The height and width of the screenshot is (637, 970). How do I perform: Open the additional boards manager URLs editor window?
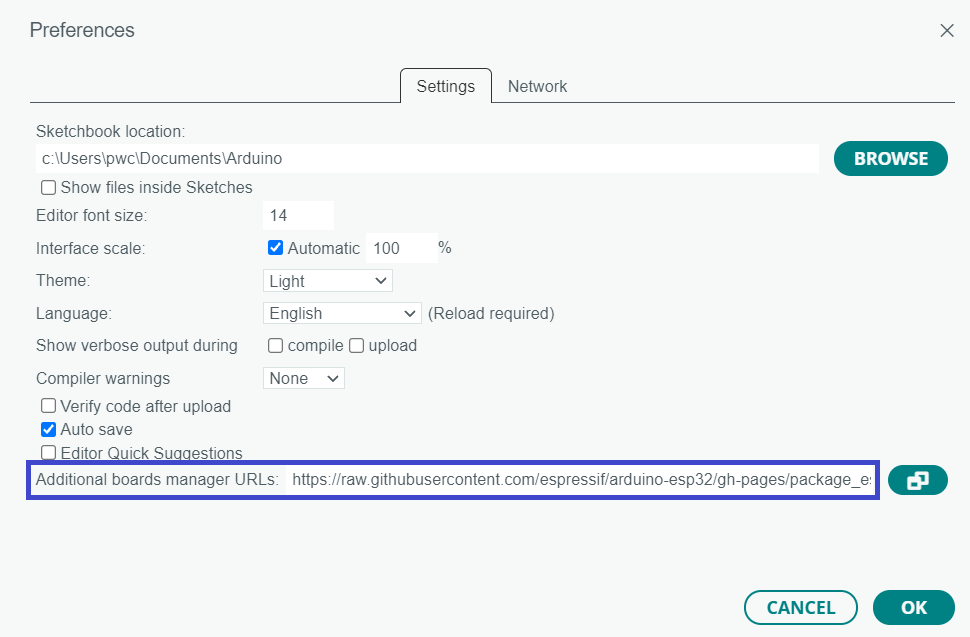(x=917, y=480)
